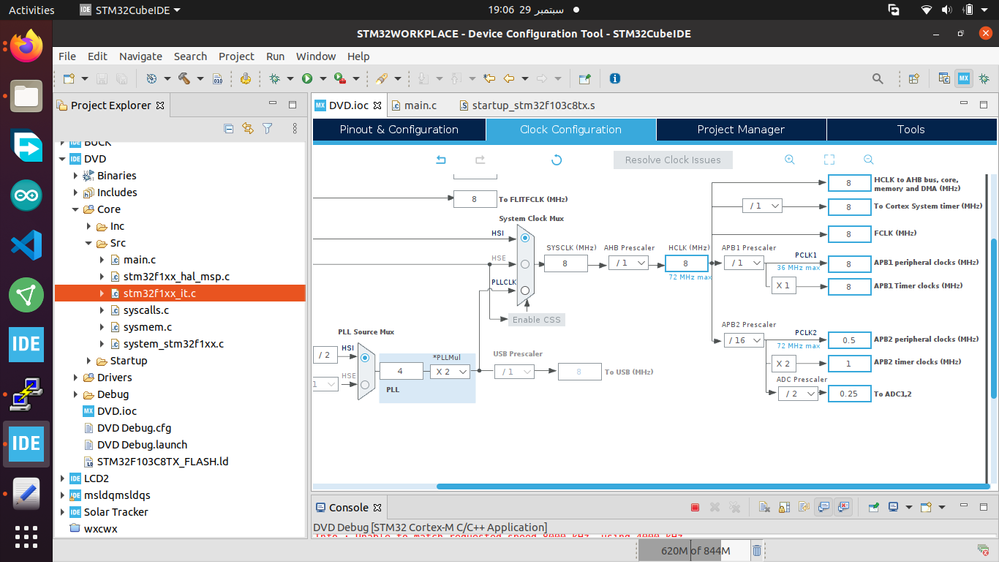This screenshot has height=562, width=999.
Task: Toggle show console on standard error change
Action: pos(844,507)
